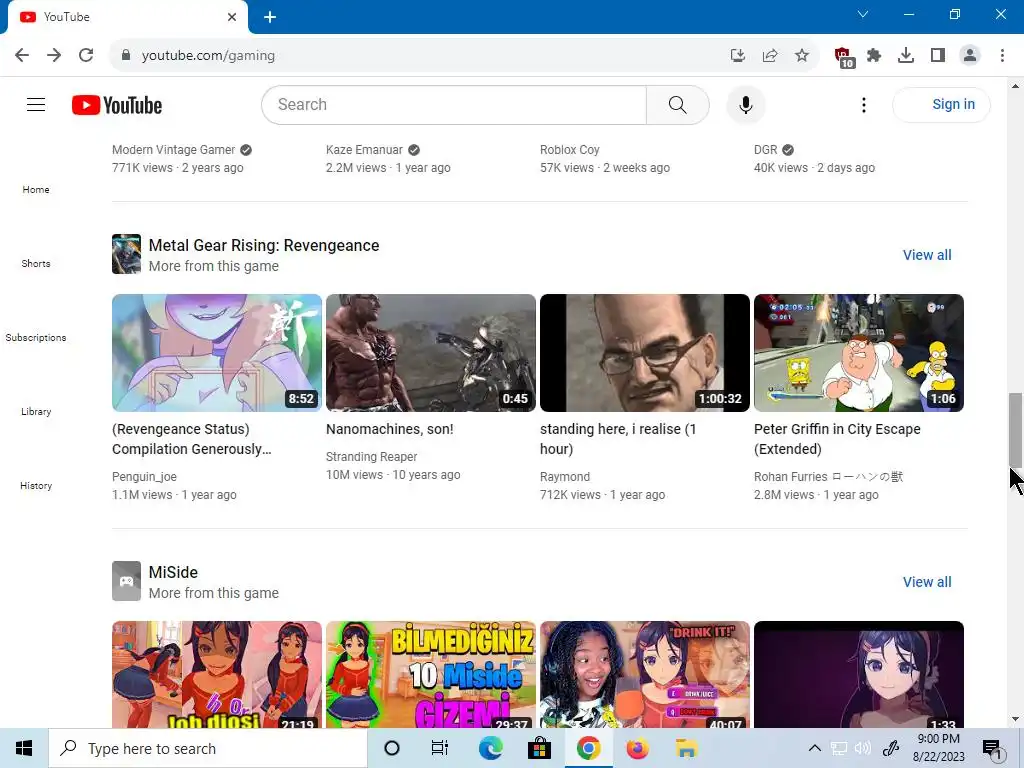Open the notification center icon
This screenshot has width=1024, height=768.
coord(992,749)
